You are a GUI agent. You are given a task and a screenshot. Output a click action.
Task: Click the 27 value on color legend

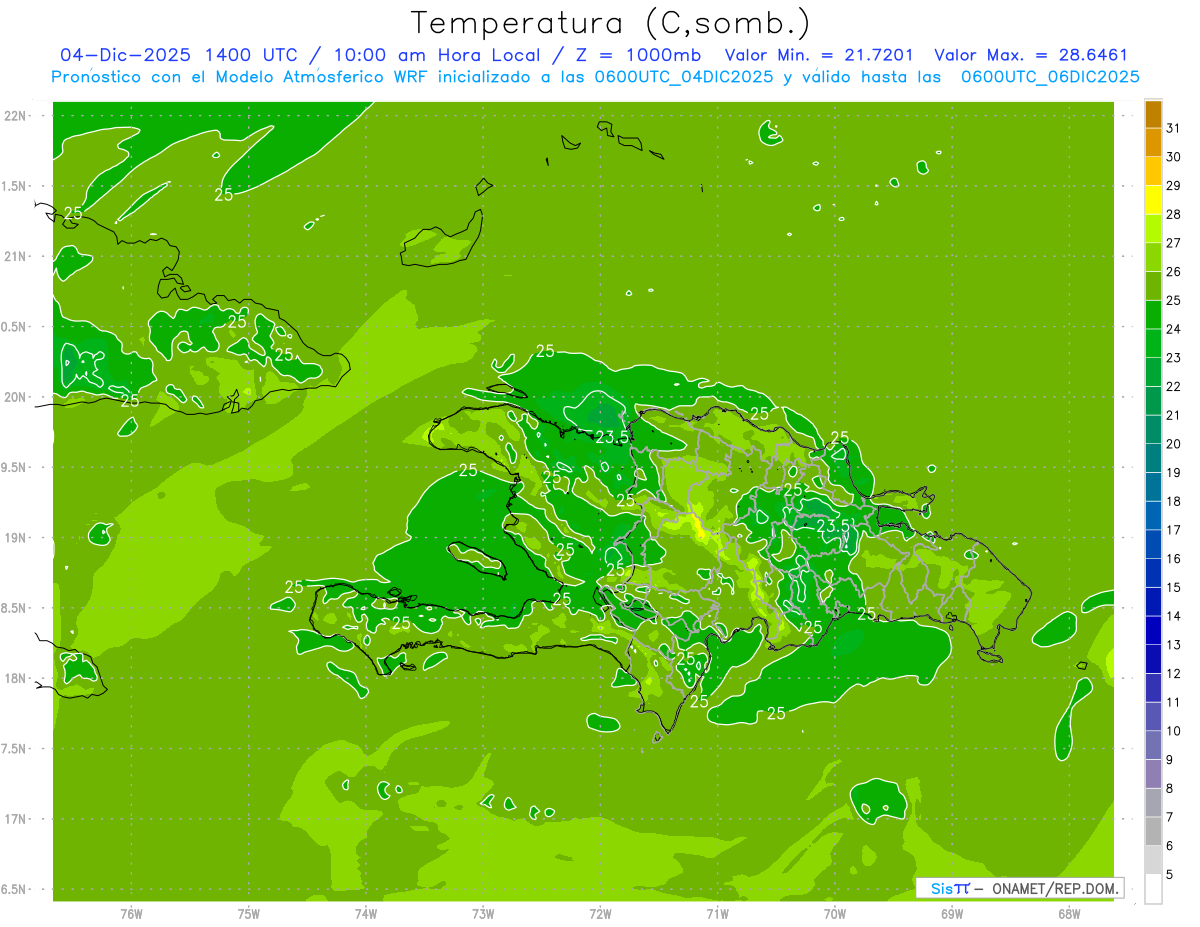tap(1174, 243)
